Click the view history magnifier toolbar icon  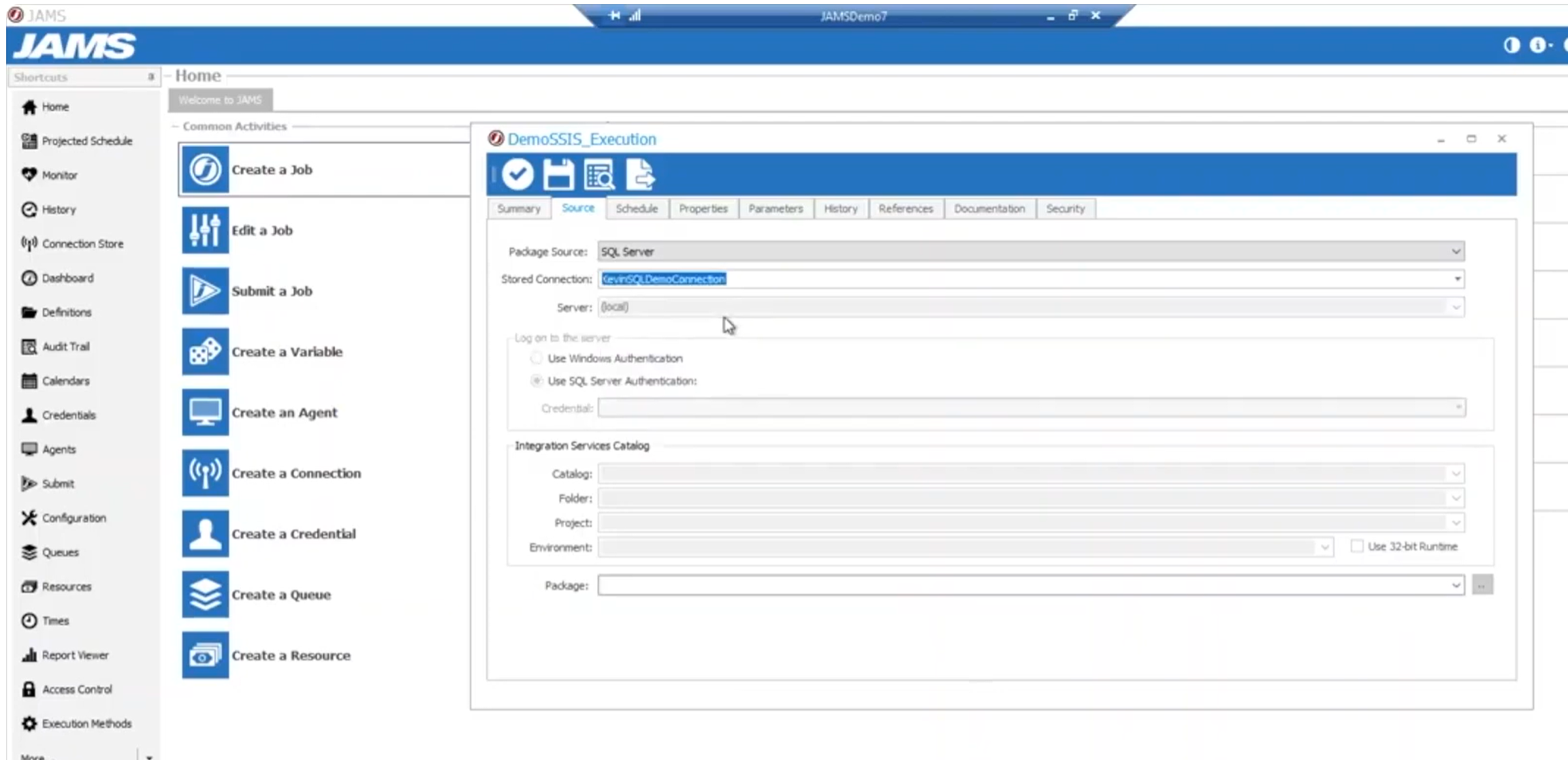pyautogui.click(x=599, y=174)
